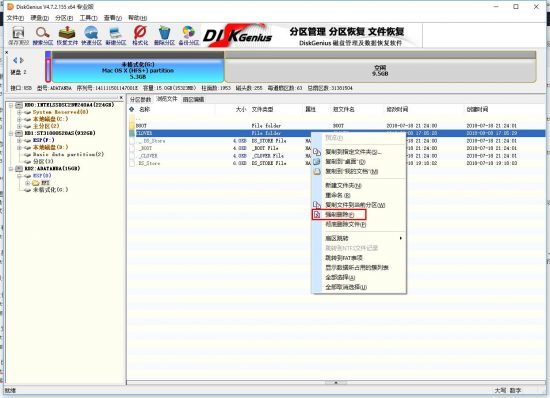
Task: Switch to the 分区参数 tab
Action: (140, 100)
